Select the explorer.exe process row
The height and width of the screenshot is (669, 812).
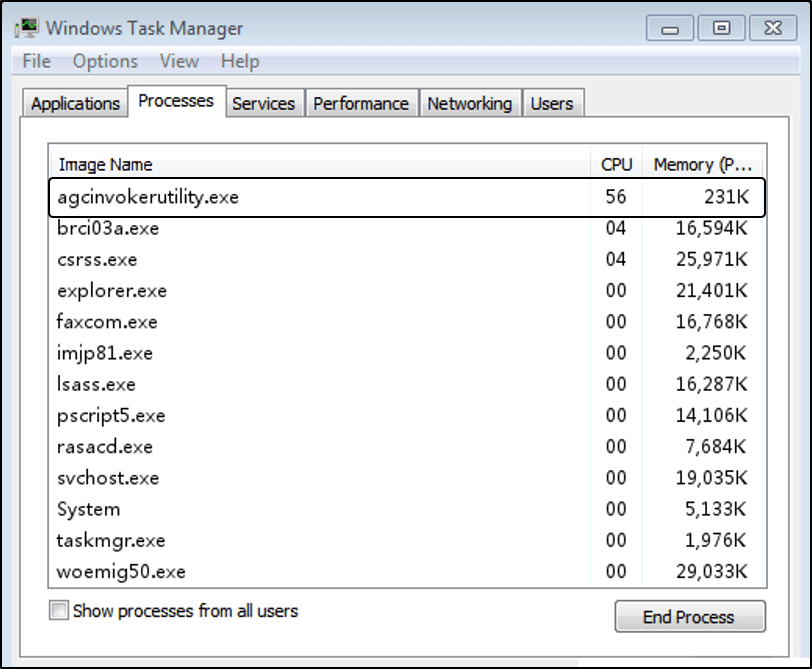coord(407,290)
